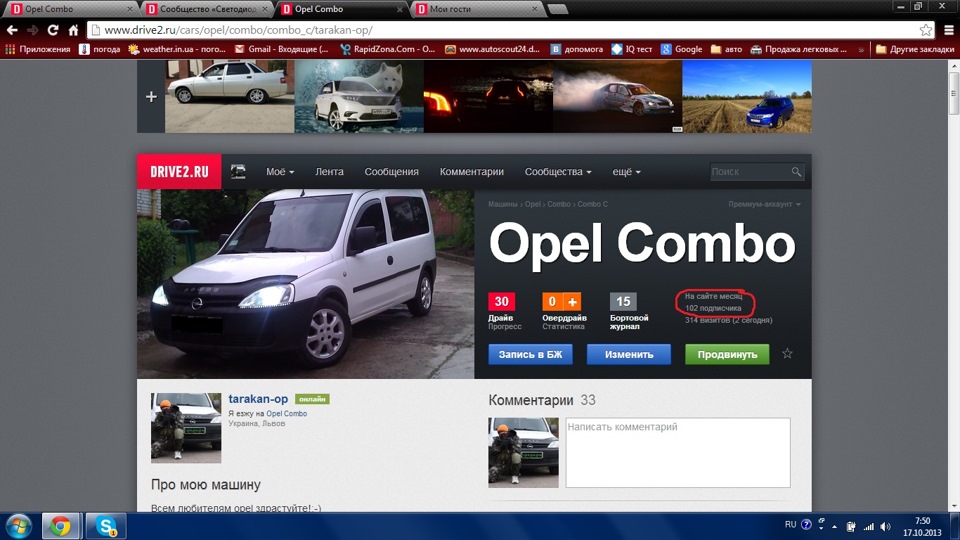Image resolution: width=960 pixels, height=540 pixels.
Task: Open the Windows Start button
Action: click(19, 526)
